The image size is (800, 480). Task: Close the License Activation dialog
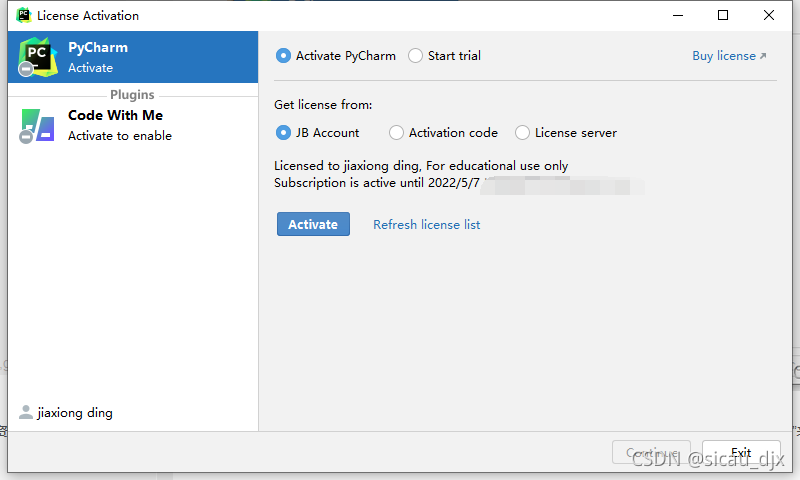[x=769, y=15]
